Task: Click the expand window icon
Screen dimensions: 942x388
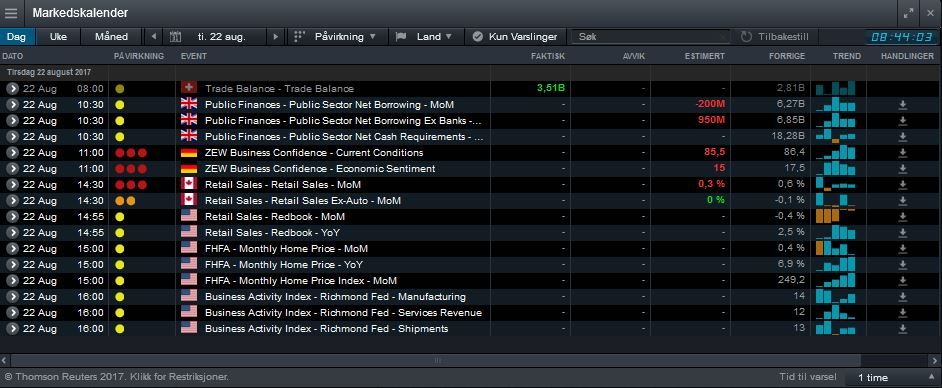Action: tap(908, 13)
